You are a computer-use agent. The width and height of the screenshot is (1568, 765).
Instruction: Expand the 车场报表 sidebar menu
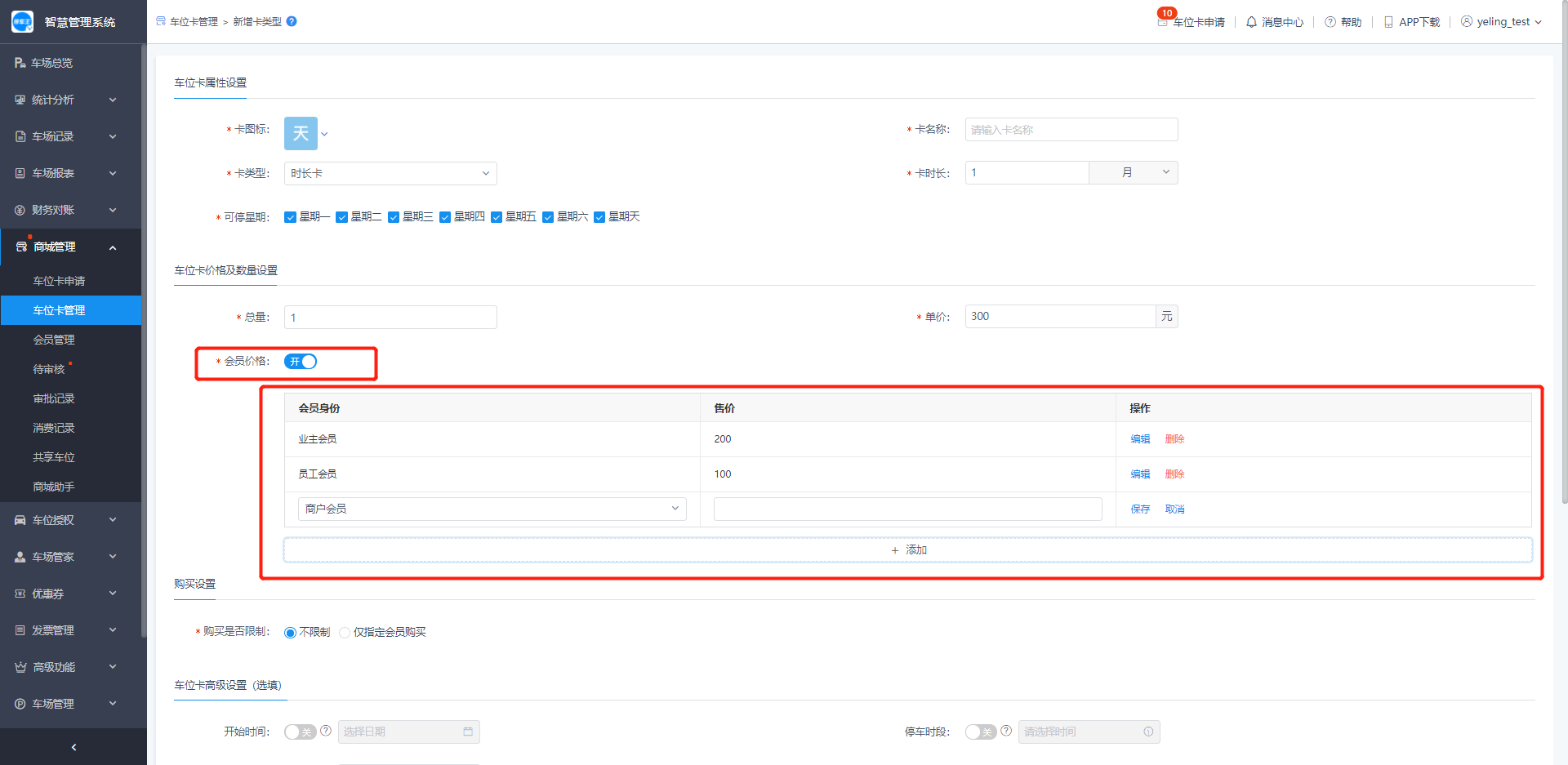tap(113, 173)
